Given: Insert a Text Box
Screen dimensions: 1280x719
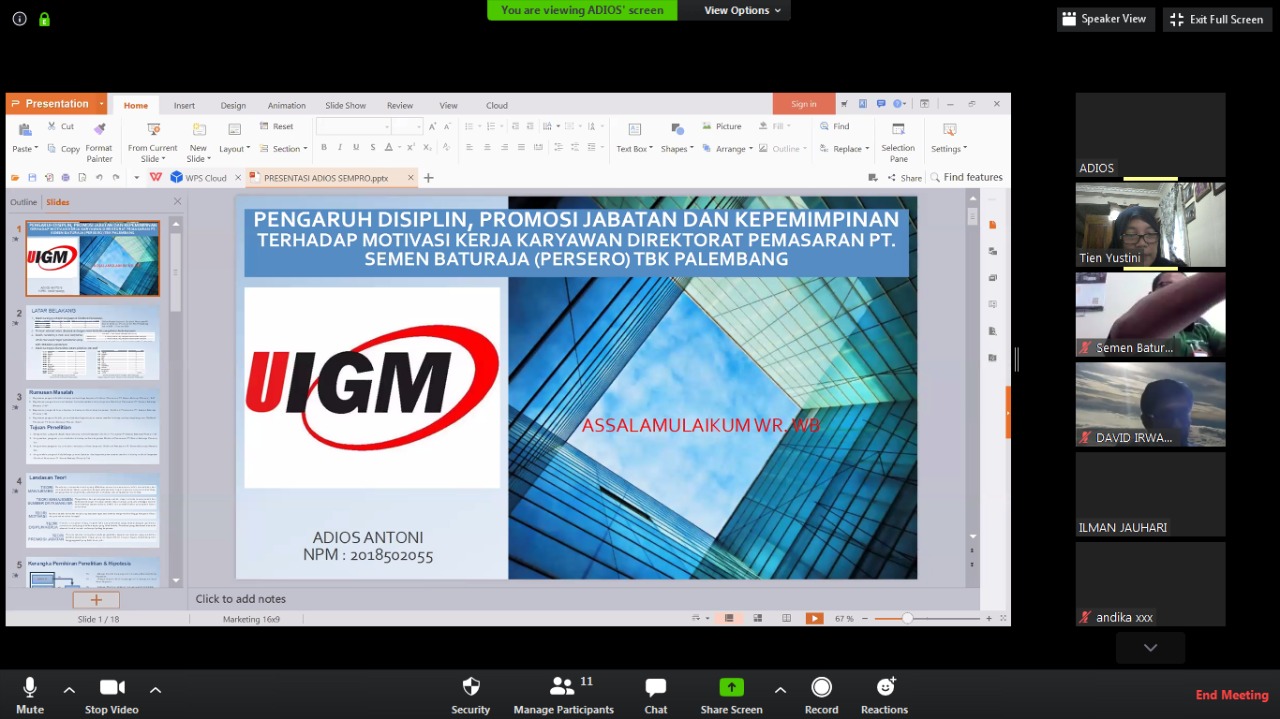Looking at the screenshot, I should [x=634, y=138].
